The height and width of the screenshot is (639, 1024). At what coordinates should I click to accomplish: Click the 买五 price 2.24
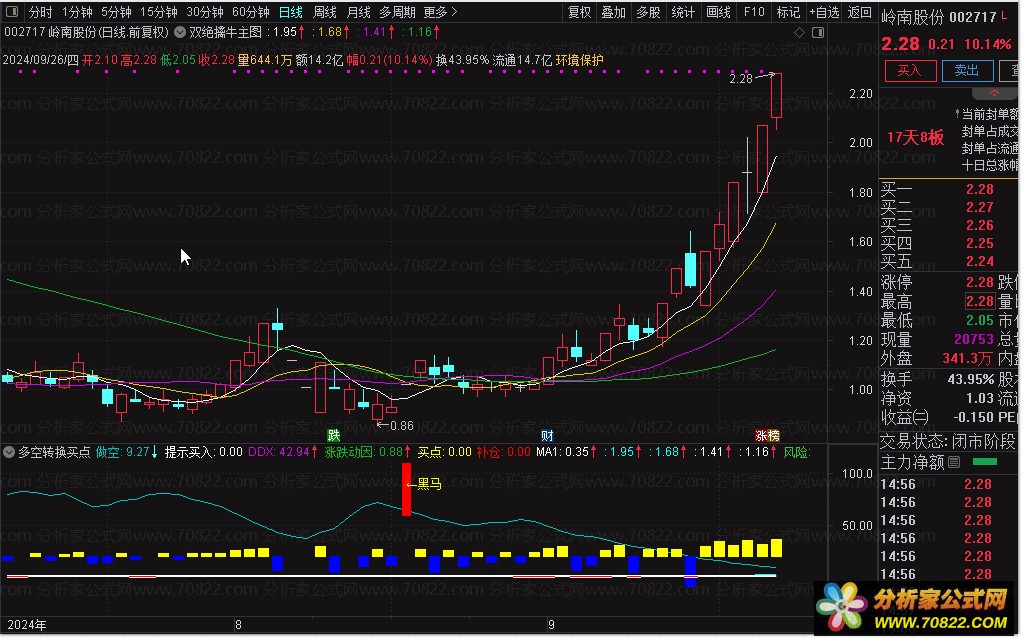(x=980, y=261)
